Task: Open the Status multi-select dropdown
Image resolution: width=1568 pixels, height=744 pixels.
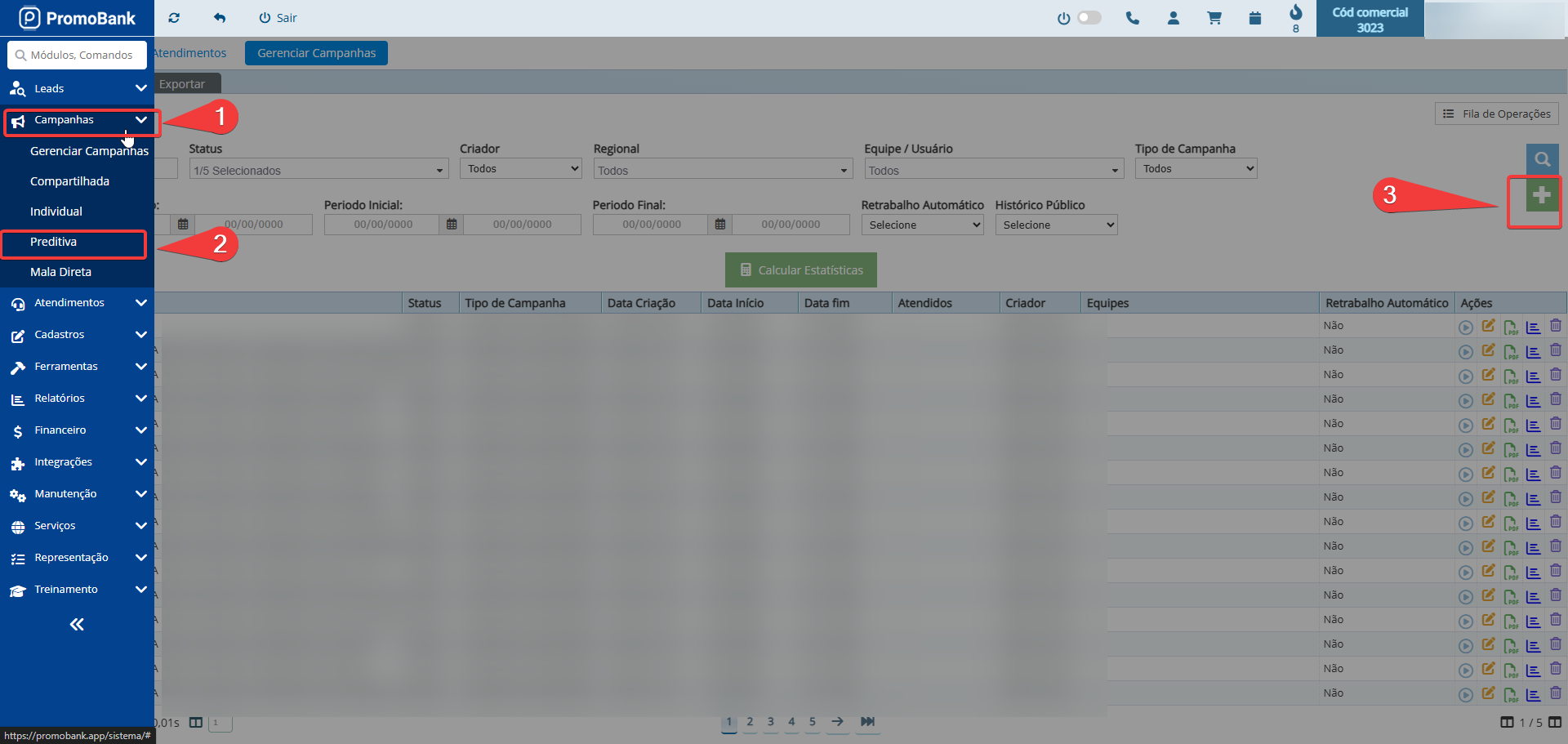Action: click(x=318, y=170)
